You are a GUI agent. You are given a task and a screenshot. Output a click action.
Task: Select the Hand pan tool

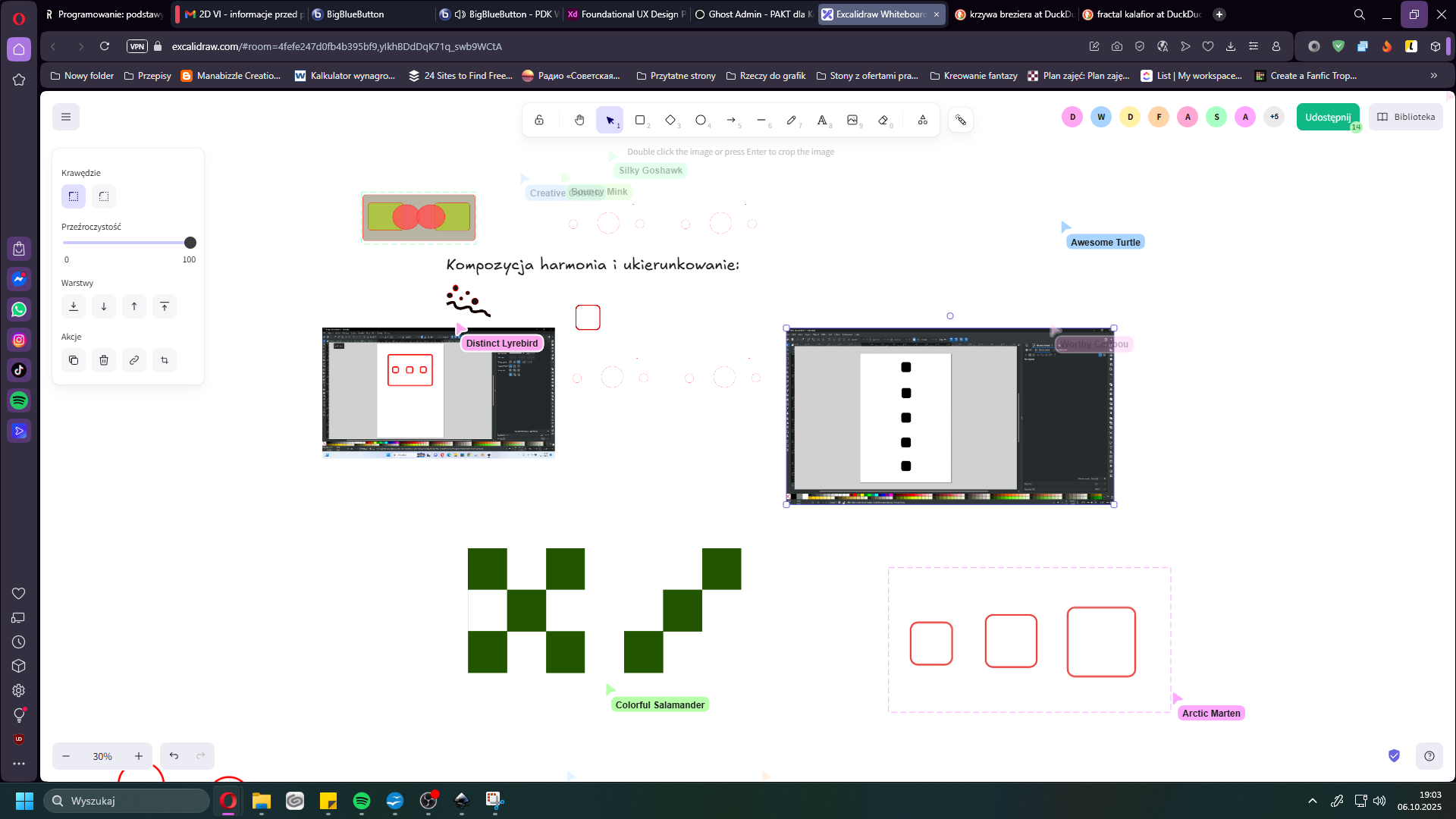pyautogui.click(x=579, y=120)
